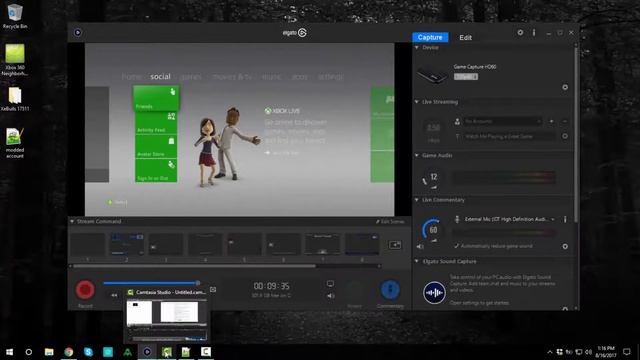Open the Xbox 360 Neighborhood desktop icon
Image resolution: width=640 pixels, height=360 pixels.
(15, 60)
